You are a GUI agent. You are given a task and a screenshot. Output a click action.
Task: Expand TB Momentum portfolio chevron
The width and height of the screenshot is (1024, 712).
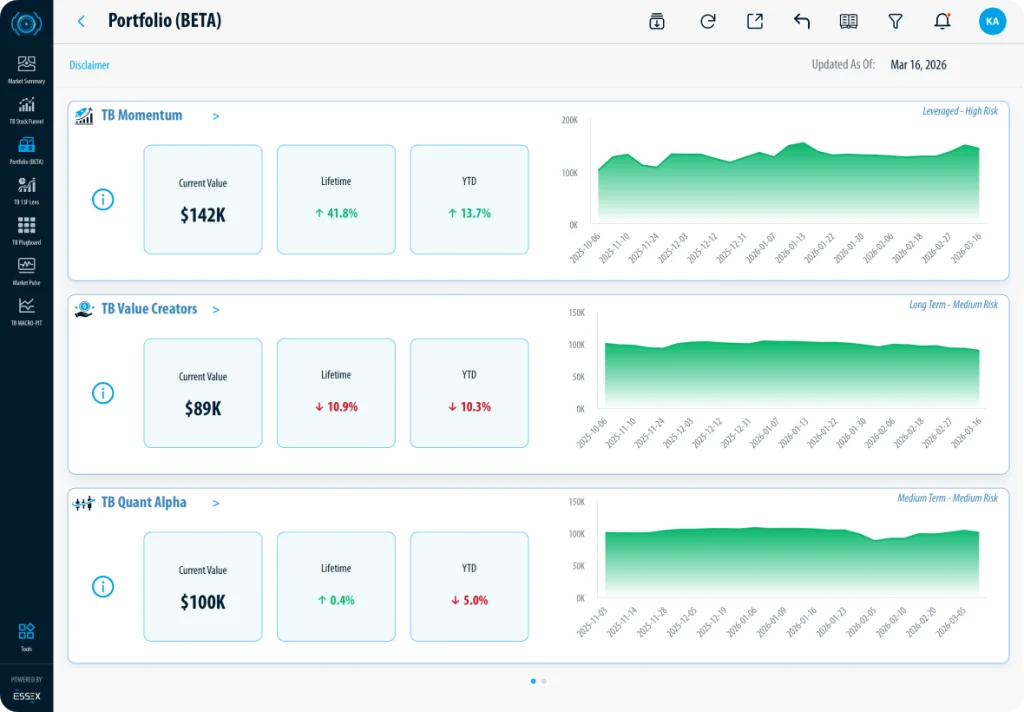click(x=216, y=117)
